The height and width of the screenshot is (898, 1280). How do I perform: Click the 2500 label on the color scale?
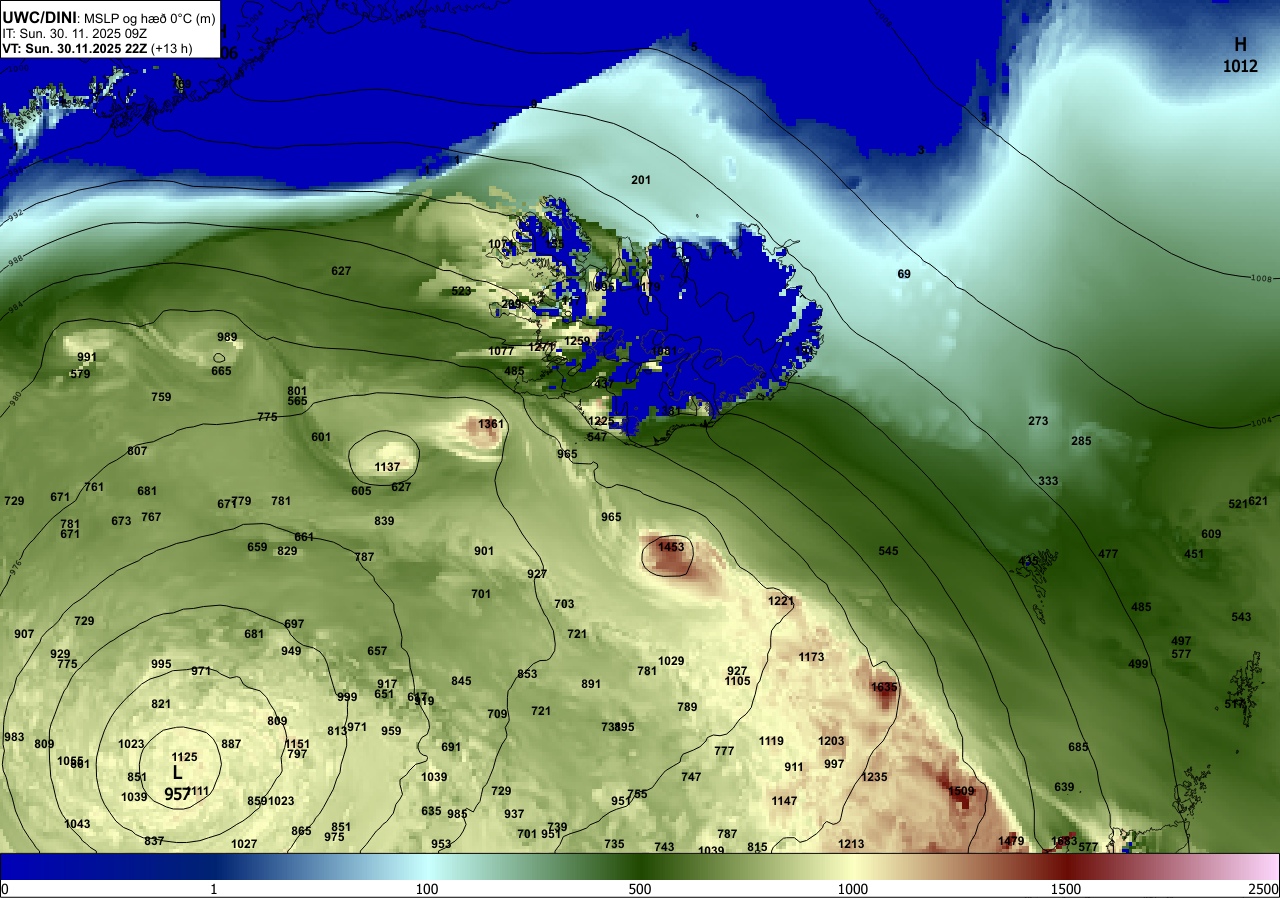[1264, 889]
